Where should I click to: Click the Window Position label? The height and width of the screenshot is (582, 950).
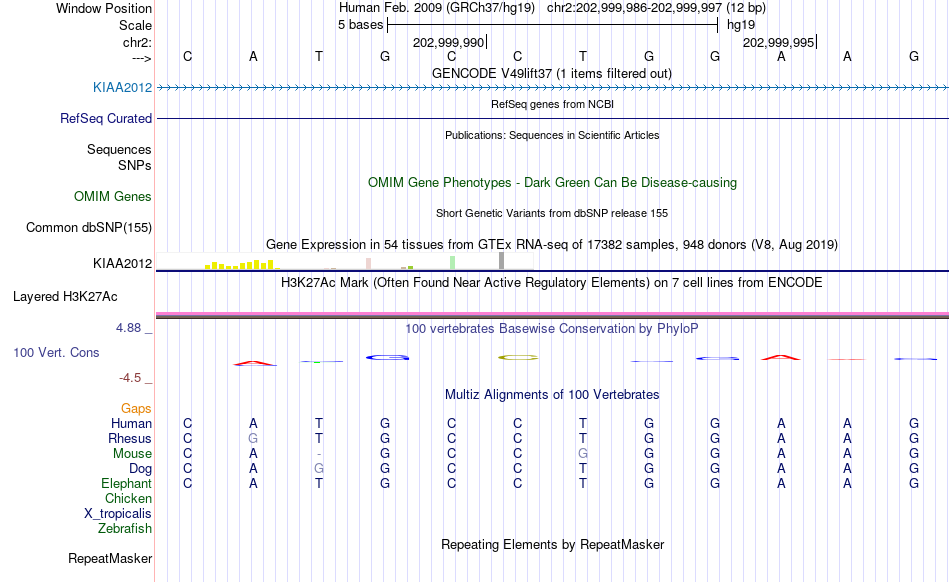point(104,8)
